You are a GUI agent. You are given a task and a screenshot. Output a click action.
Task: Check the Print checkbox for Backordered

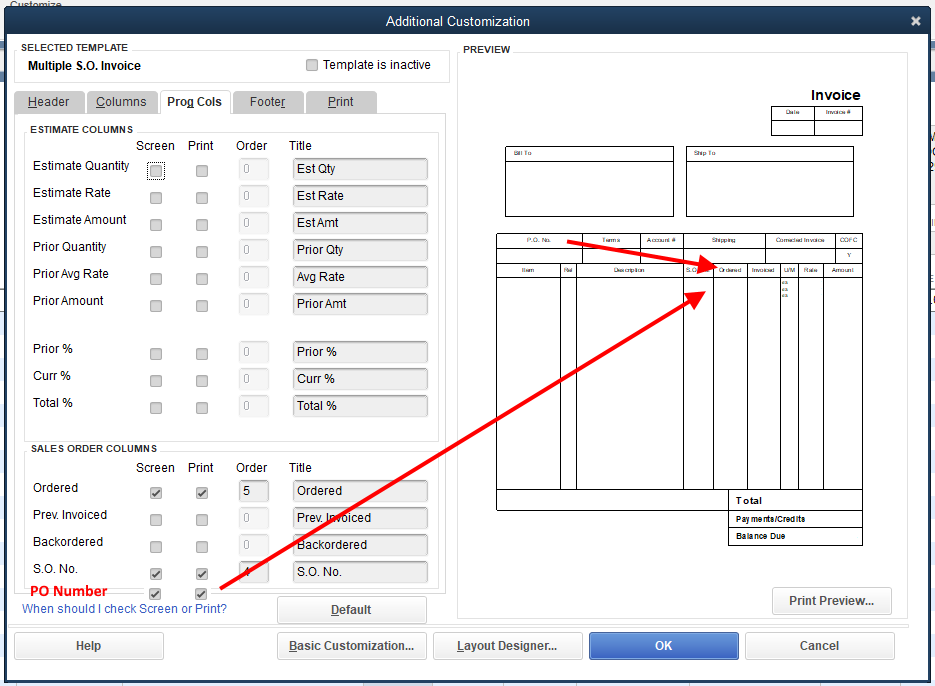pyautogui.click(x=201, y=546)
